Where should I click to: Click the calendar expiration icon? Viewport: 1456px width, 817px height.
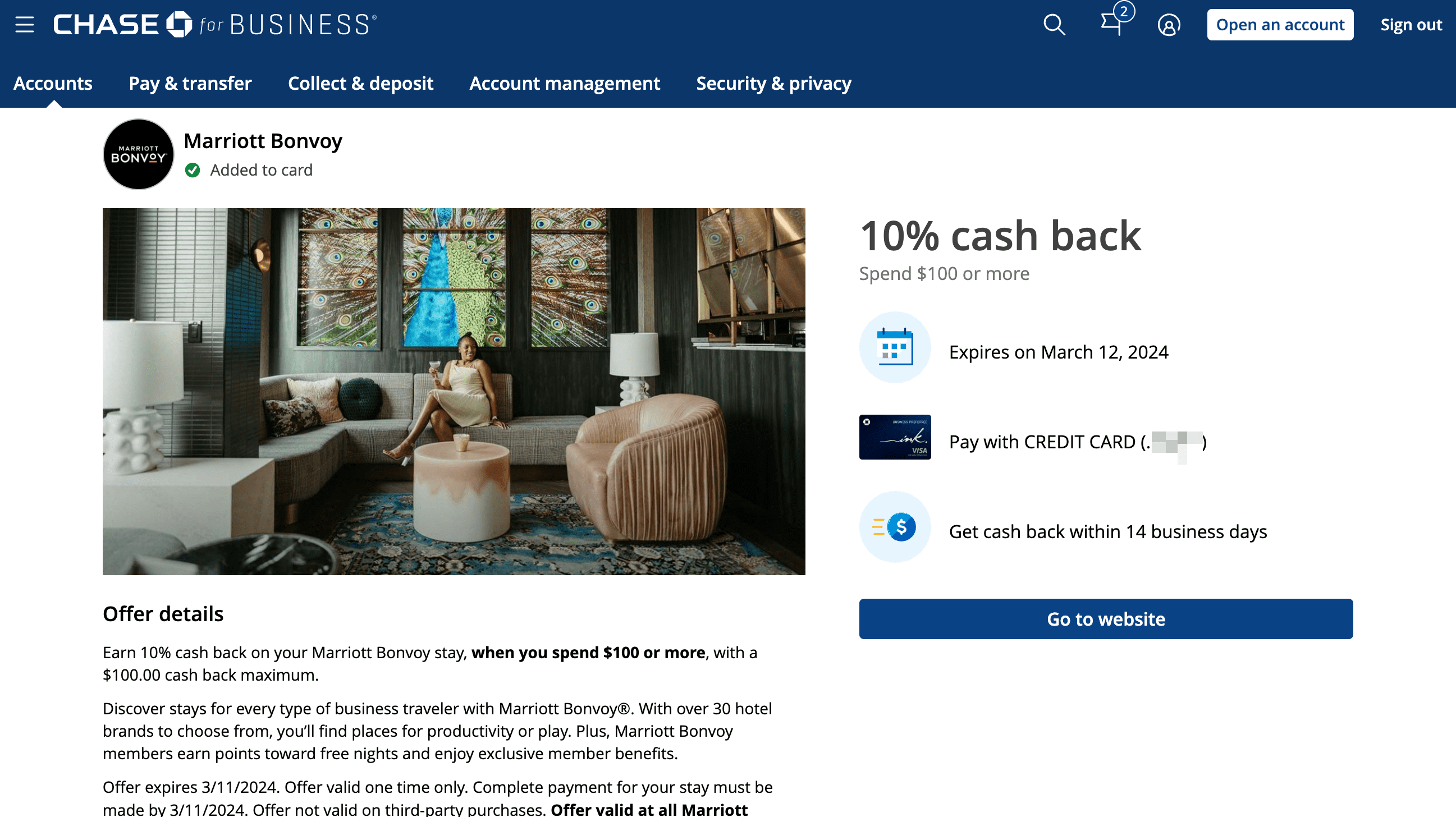[x=895, y=347]
